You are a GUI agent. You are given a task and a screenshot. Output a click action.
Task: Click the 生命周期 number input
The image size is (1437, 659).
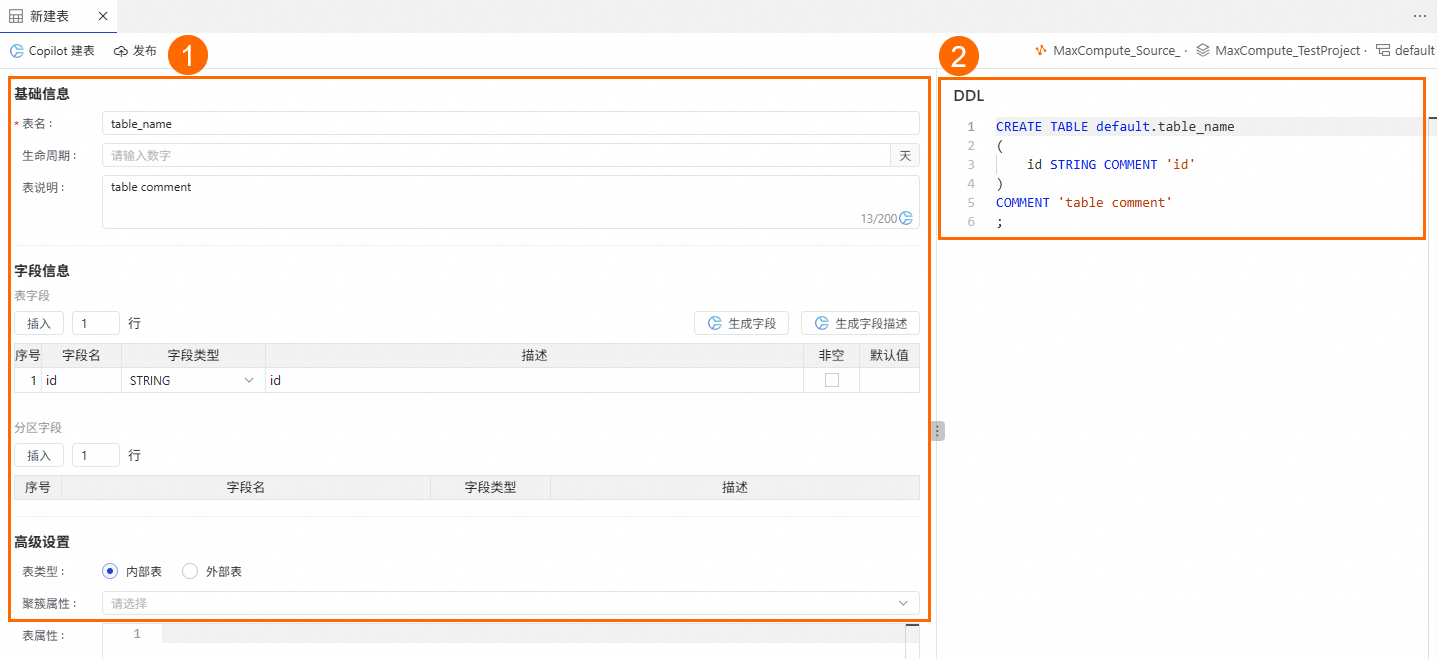point(496,155)
